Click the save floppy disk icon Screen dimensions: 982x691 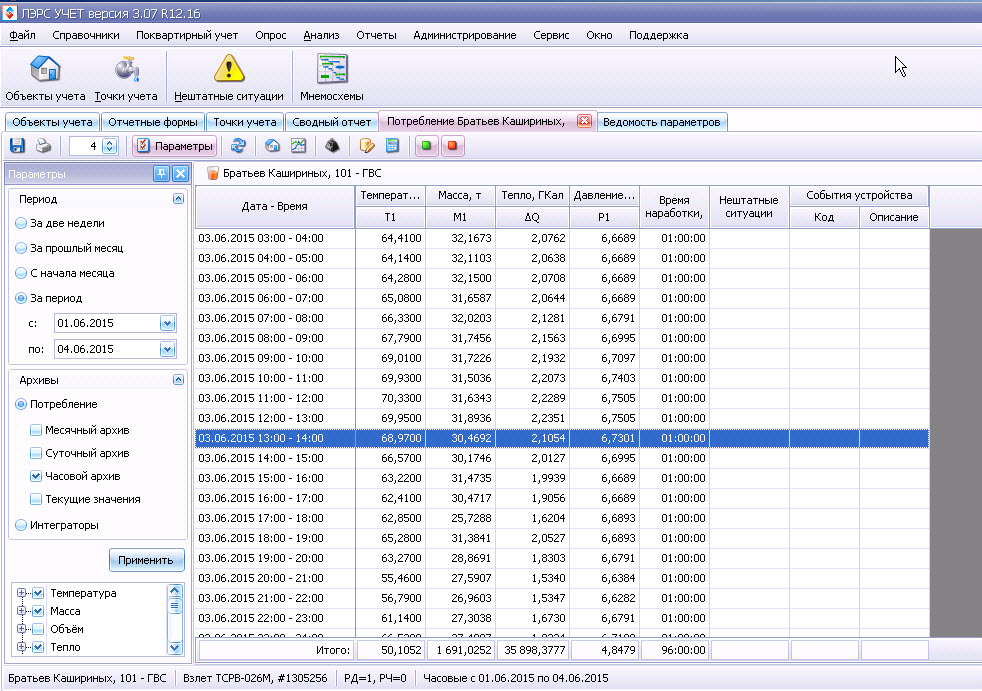pyautogui.click(x=18, y=146)
